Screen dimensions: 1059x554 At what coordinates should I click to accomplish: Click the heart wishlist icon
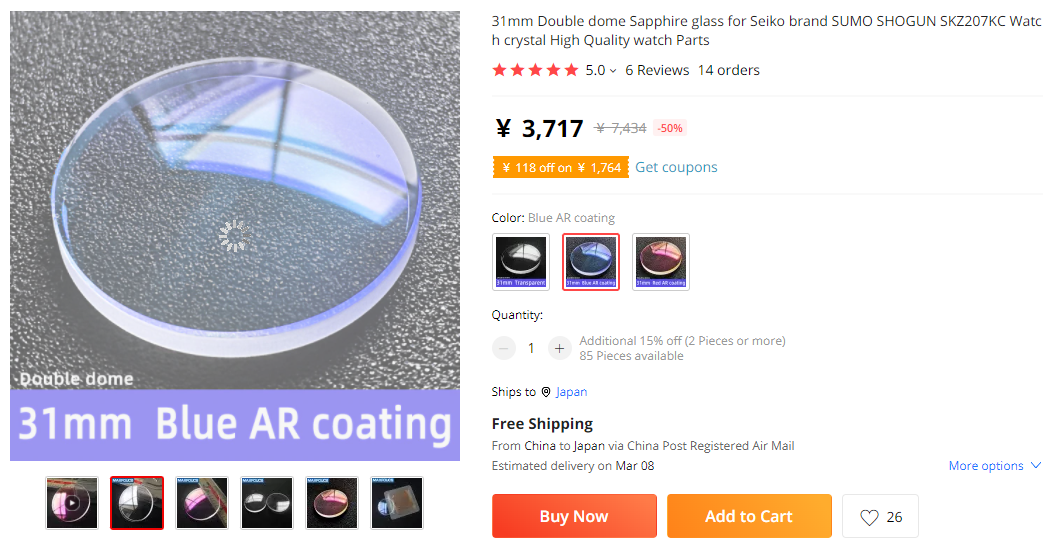(x=869, y=518)
